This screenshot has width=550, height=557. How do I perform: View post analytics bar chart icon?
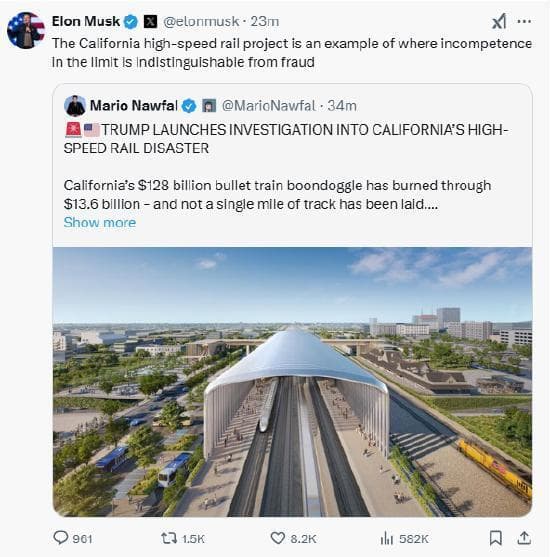click(x=387, y=539)
